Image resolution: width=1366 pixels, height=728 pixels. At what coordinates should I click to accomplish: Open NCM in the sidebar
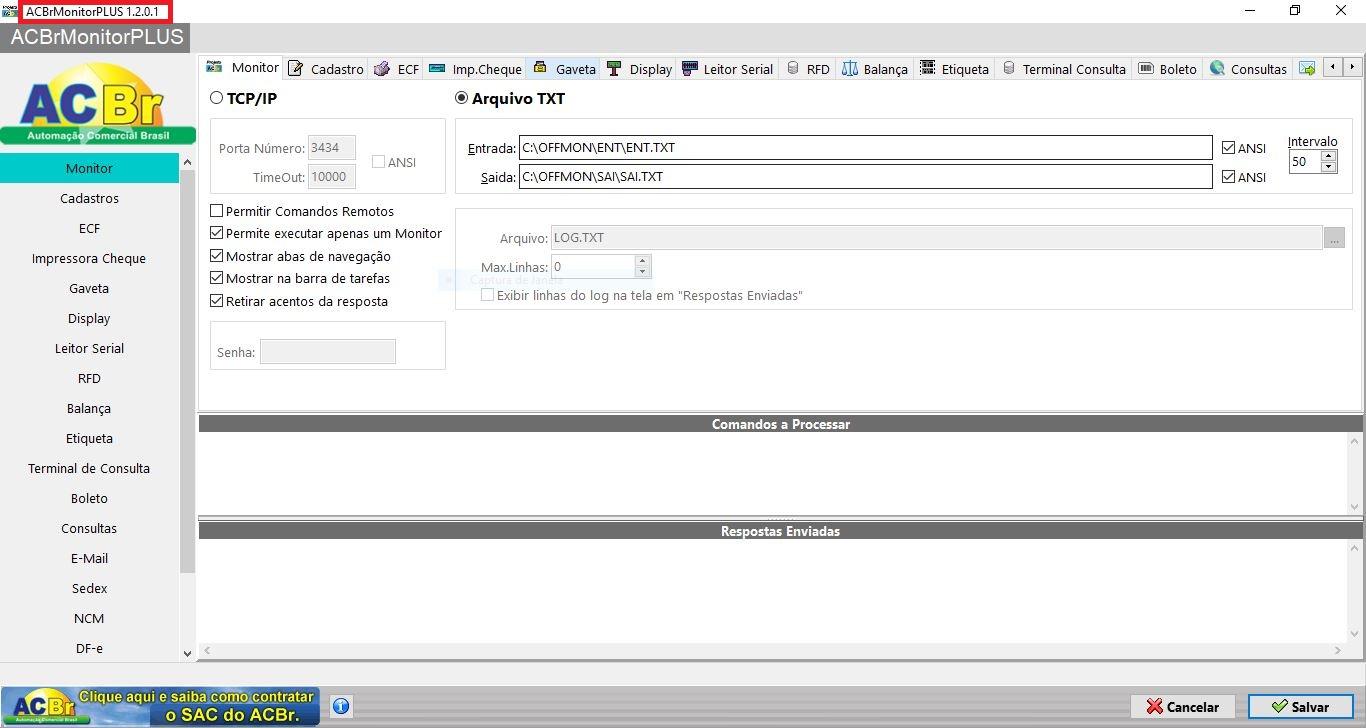(89, 618)
